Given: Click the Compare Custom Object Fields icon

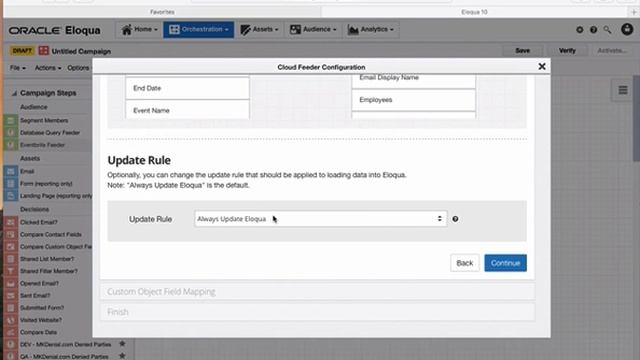Looking at the screenshot, I should (x=11, y=247).
